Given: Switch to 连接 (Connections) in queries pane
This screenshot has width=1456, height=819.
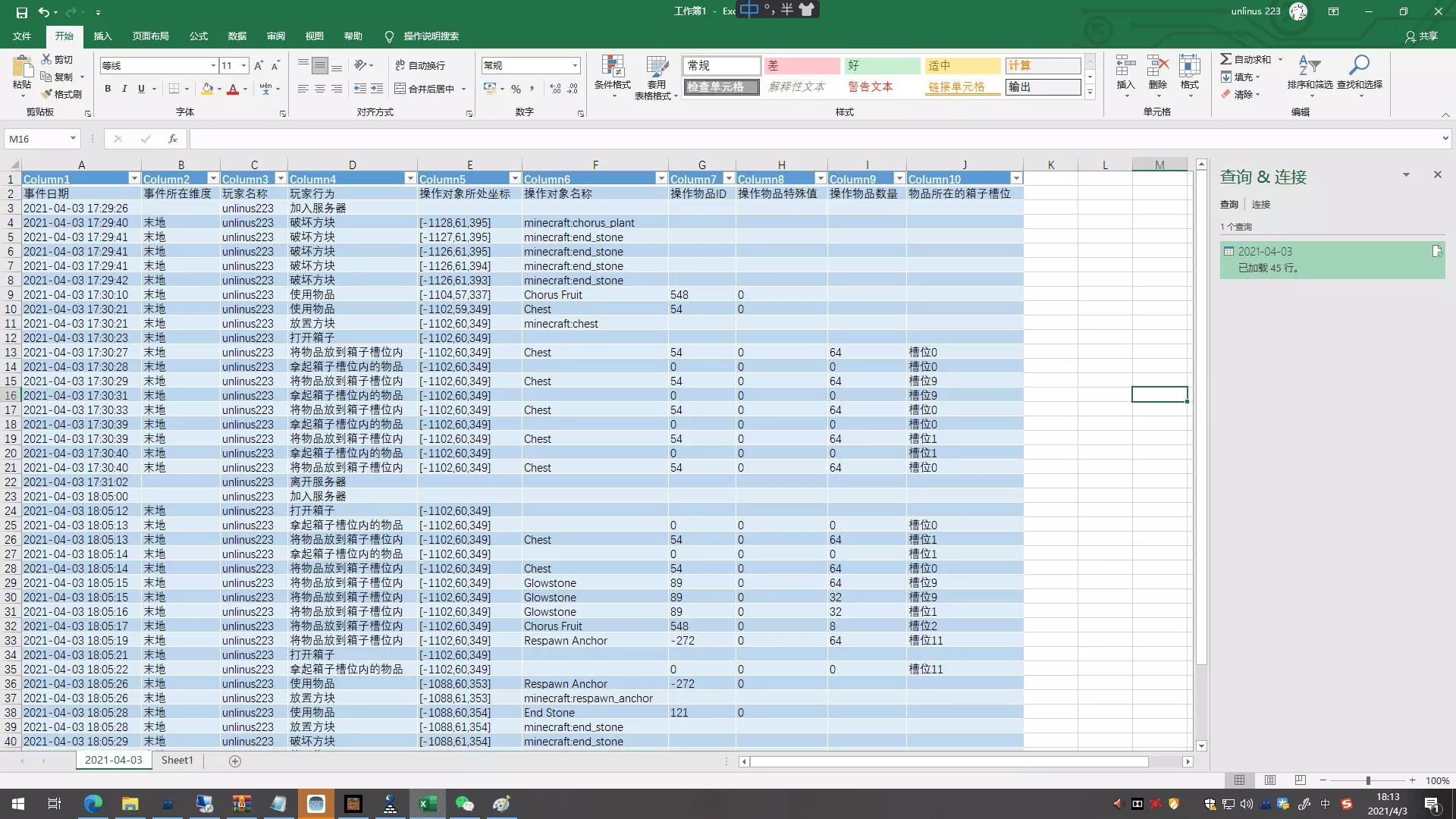Looking at the screenshot, I should 1261,205.
